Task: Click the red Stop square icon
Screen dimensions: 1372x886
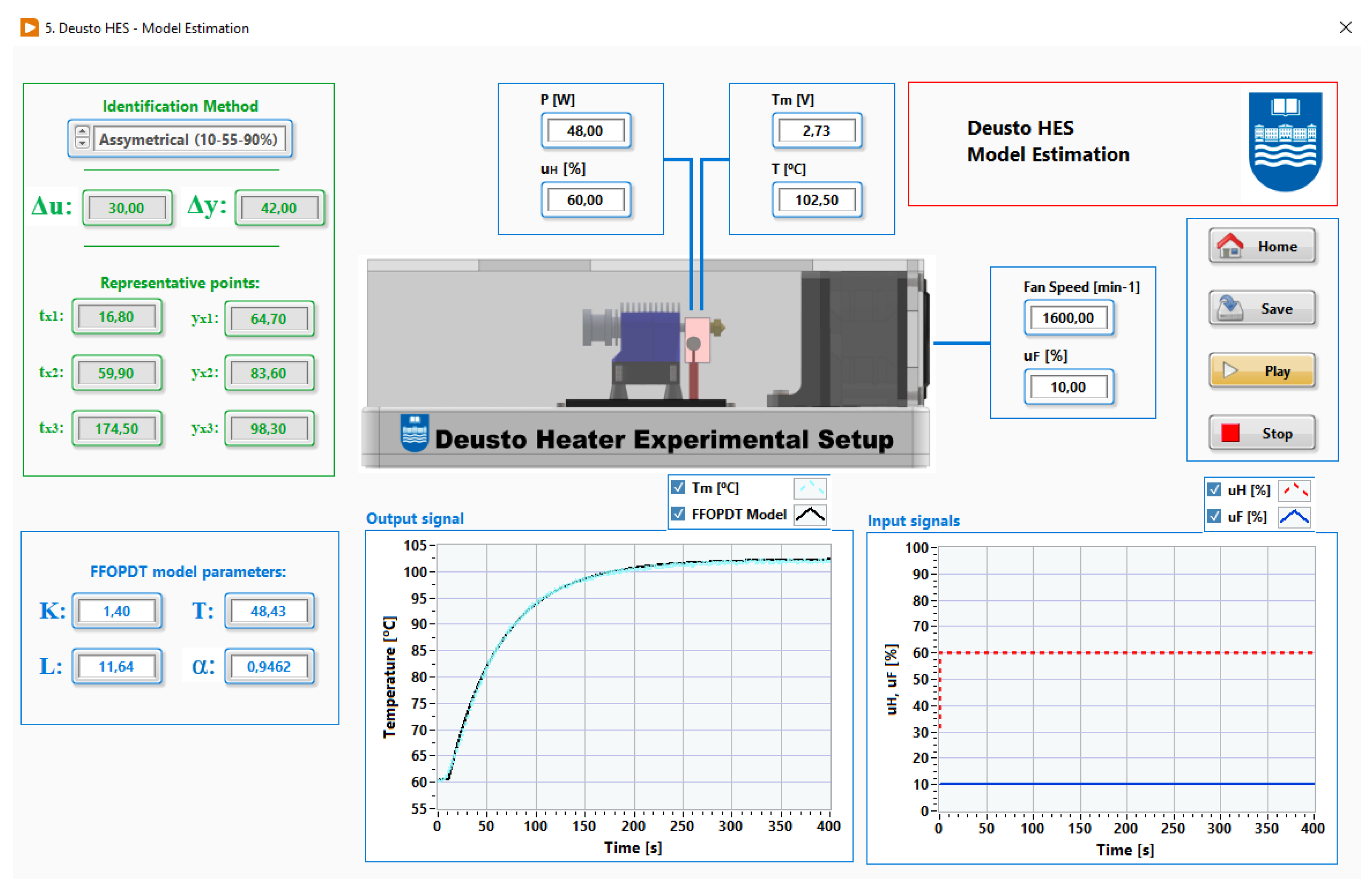Action: pos(1230,433)
